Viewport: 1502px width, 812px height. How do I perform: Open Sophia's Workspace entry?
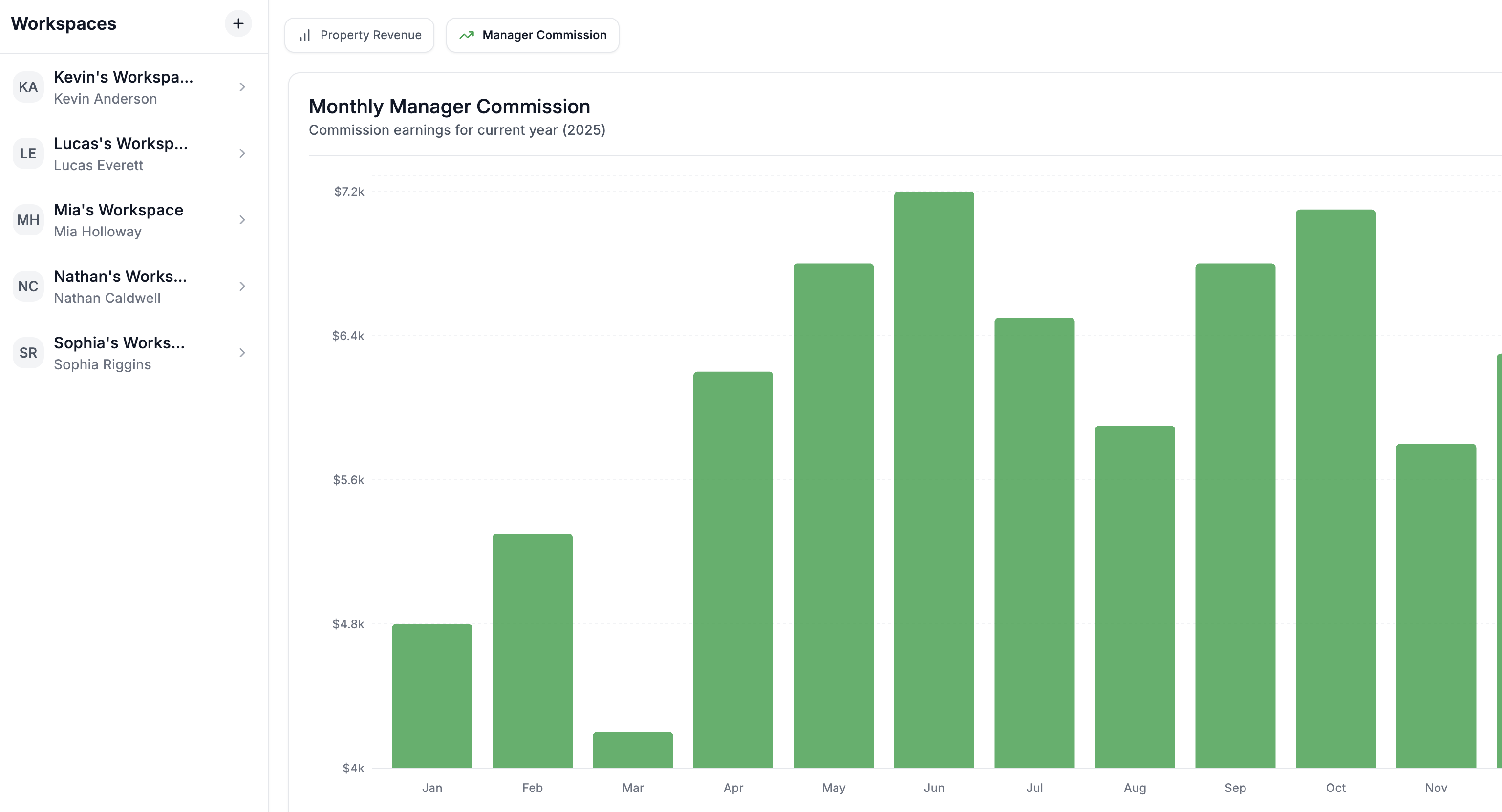coord(133,353)
